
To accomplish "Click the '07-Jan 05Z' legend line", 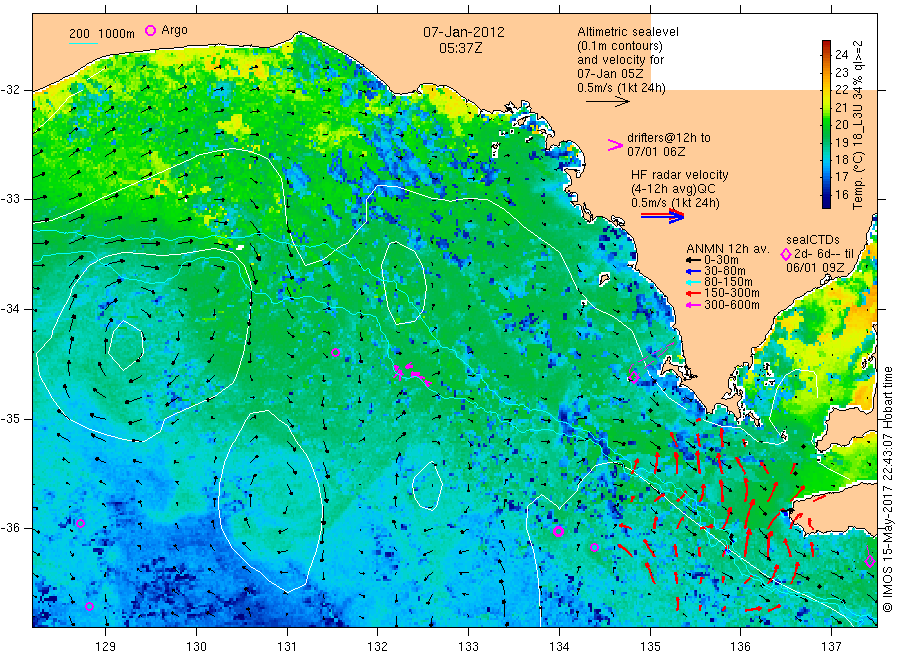I will click(x=610, y=73).
